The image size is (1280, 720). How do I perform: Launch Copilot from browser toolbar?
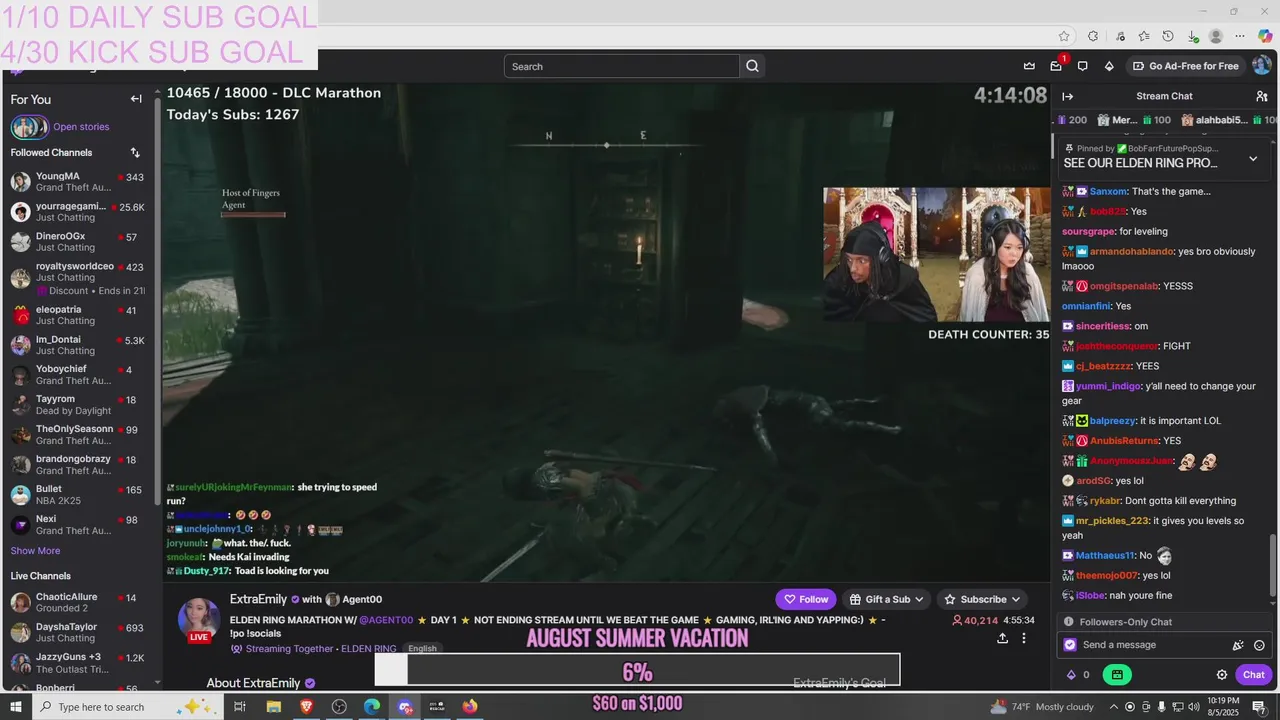click(1265, 36)
